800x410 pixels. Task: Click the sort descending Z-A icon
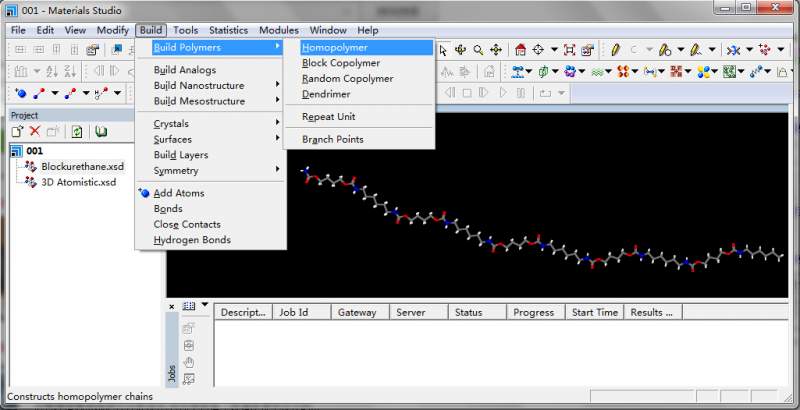coord(69,72)
